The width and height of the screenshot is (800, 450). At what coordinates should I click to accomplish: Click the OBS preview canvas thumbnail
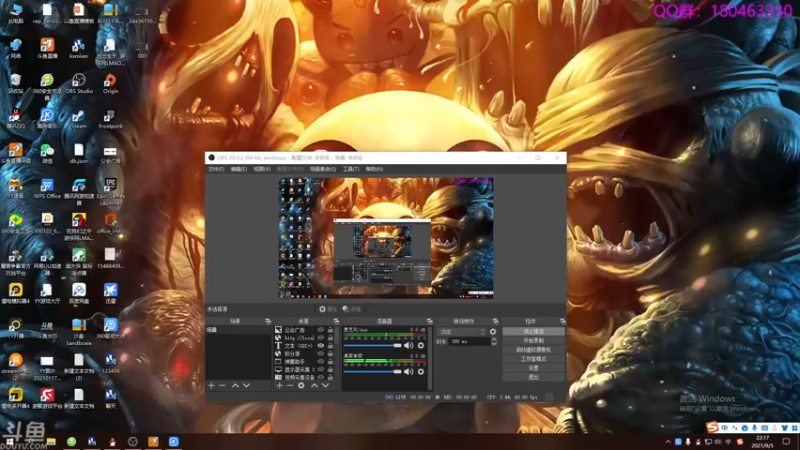pyautogui.click(x=386, y=238)
